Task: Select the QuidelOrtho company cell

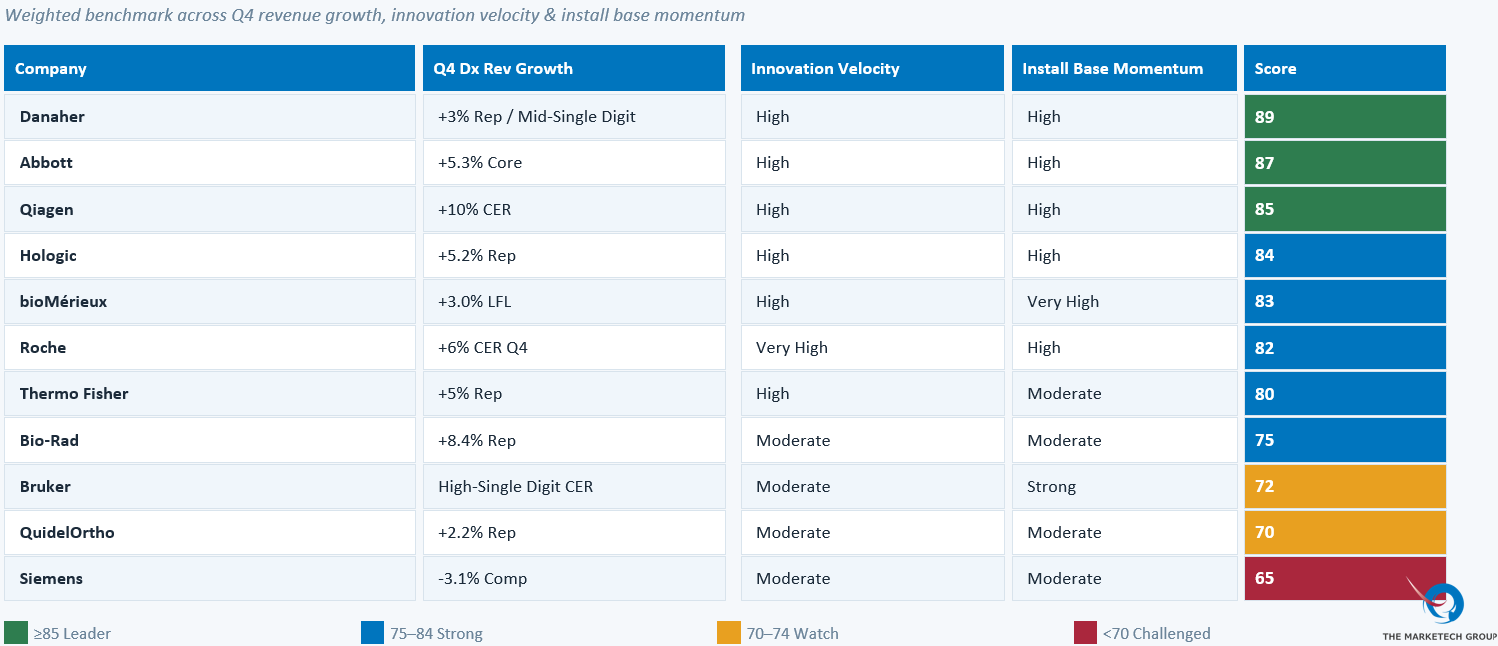Action: (x=209, y=533)
